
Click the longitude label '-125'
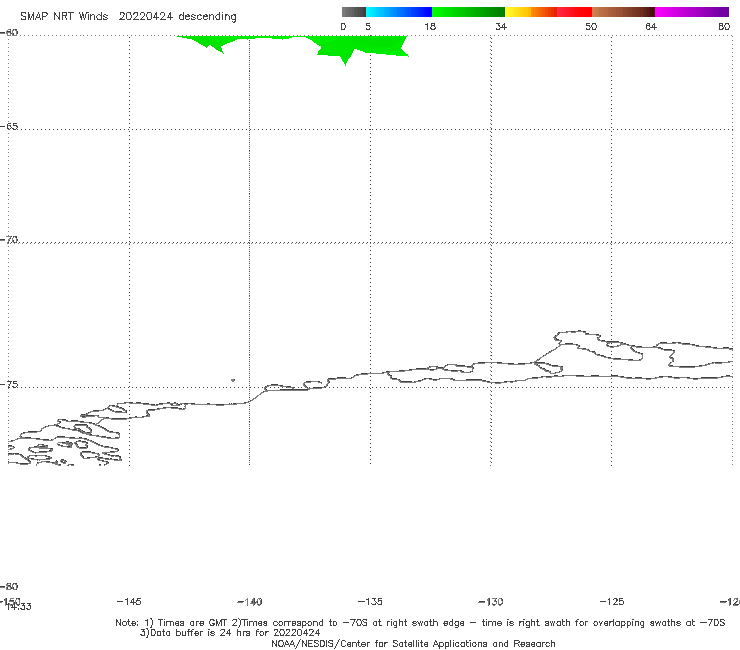click(612, 601)
